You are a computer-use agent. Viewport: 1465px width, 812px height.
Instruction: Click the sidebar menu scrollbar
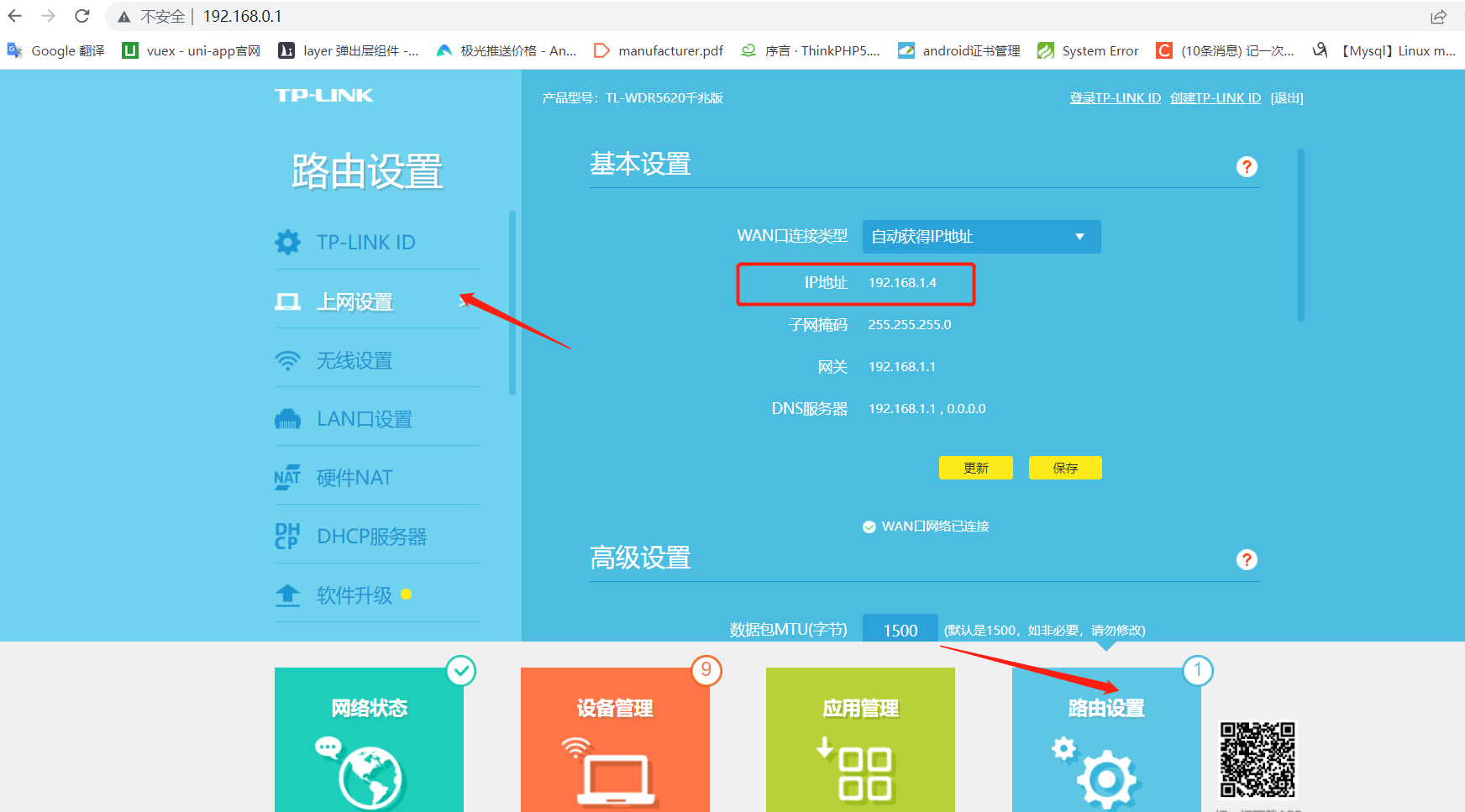click(512, 302)
